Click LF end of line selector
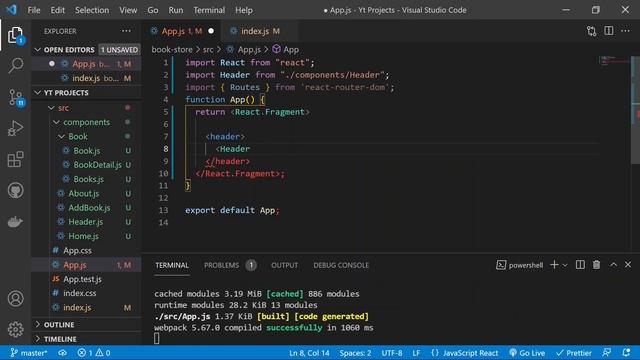Image resolution: width=640 pixels, height=360 pixels. [416, 353]
